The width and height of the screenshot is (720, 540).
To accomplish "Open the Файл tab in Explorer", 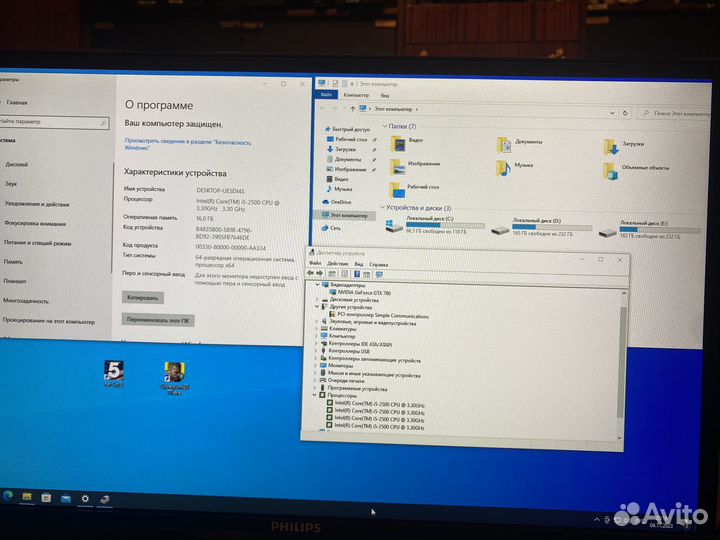I will coord(326,95).
